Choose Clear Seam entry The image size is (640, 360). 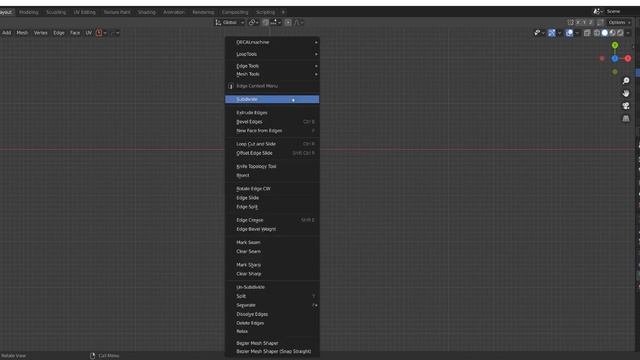pyautogui.click(x=272, y=251)
